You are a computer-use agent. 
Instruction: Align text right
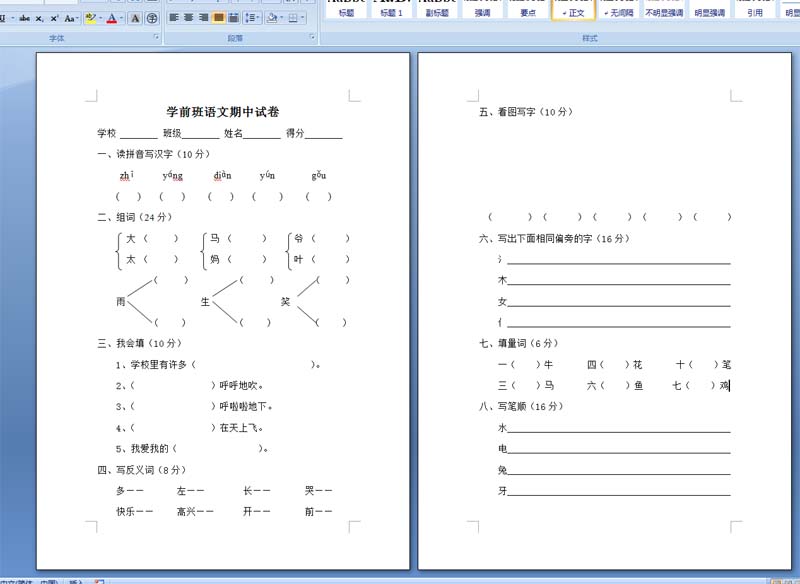click(x=204, y=18)
